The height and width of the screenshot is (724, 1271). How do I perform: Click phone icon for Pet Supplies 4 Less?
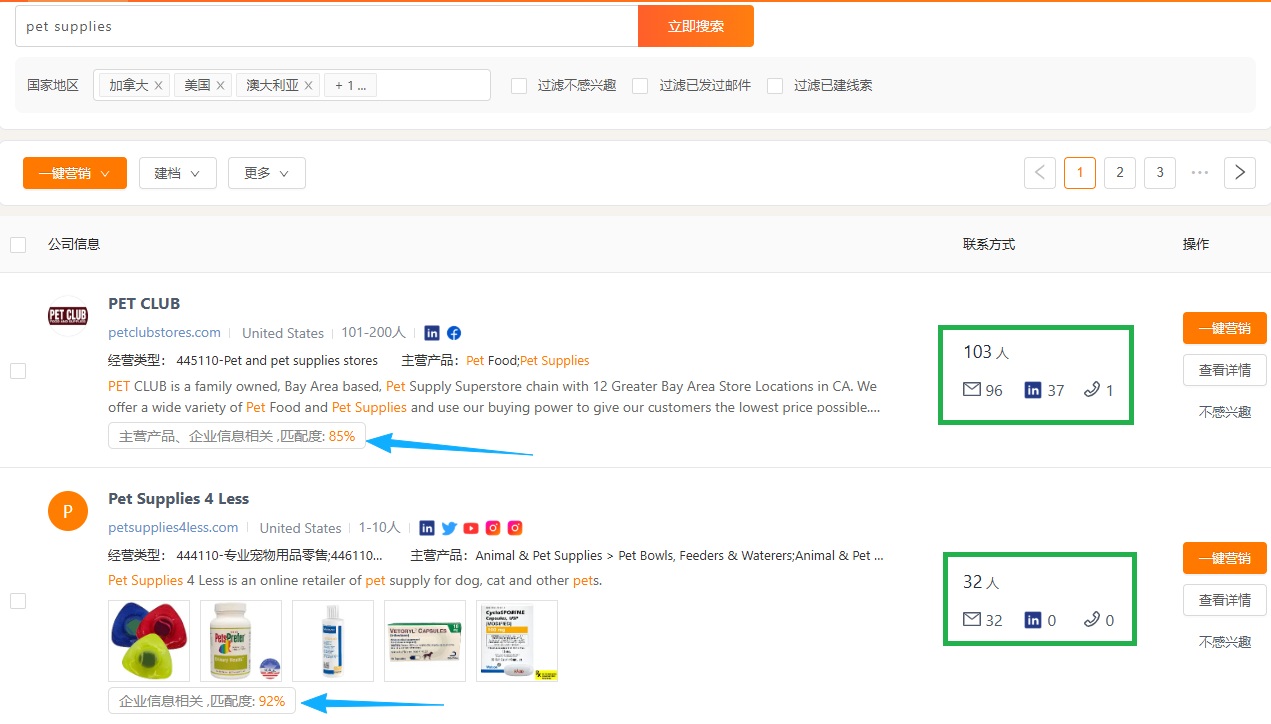click(1092, 620)
